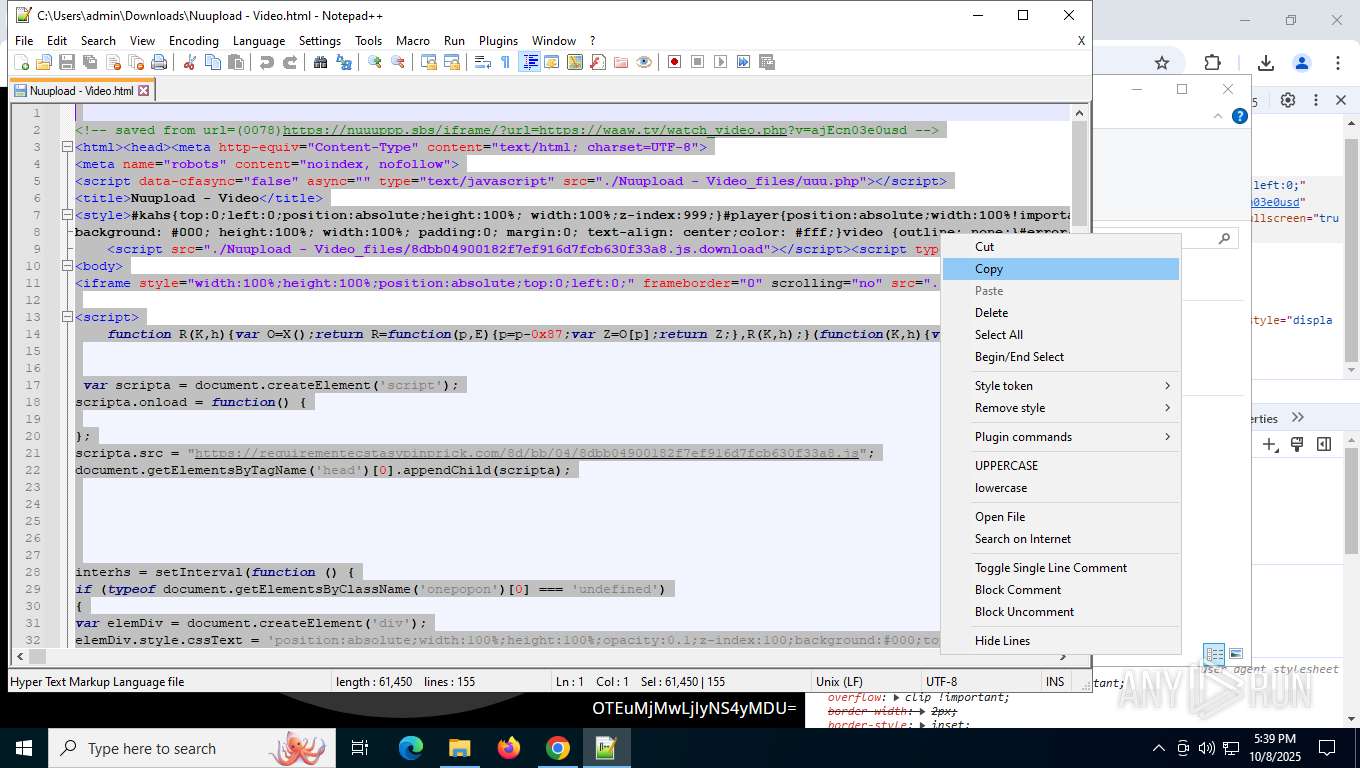The width and height of the screenshot is (1360, 768).
Task: Open the nuuuppp.sbs URL link on line 2
Action: 535,130
